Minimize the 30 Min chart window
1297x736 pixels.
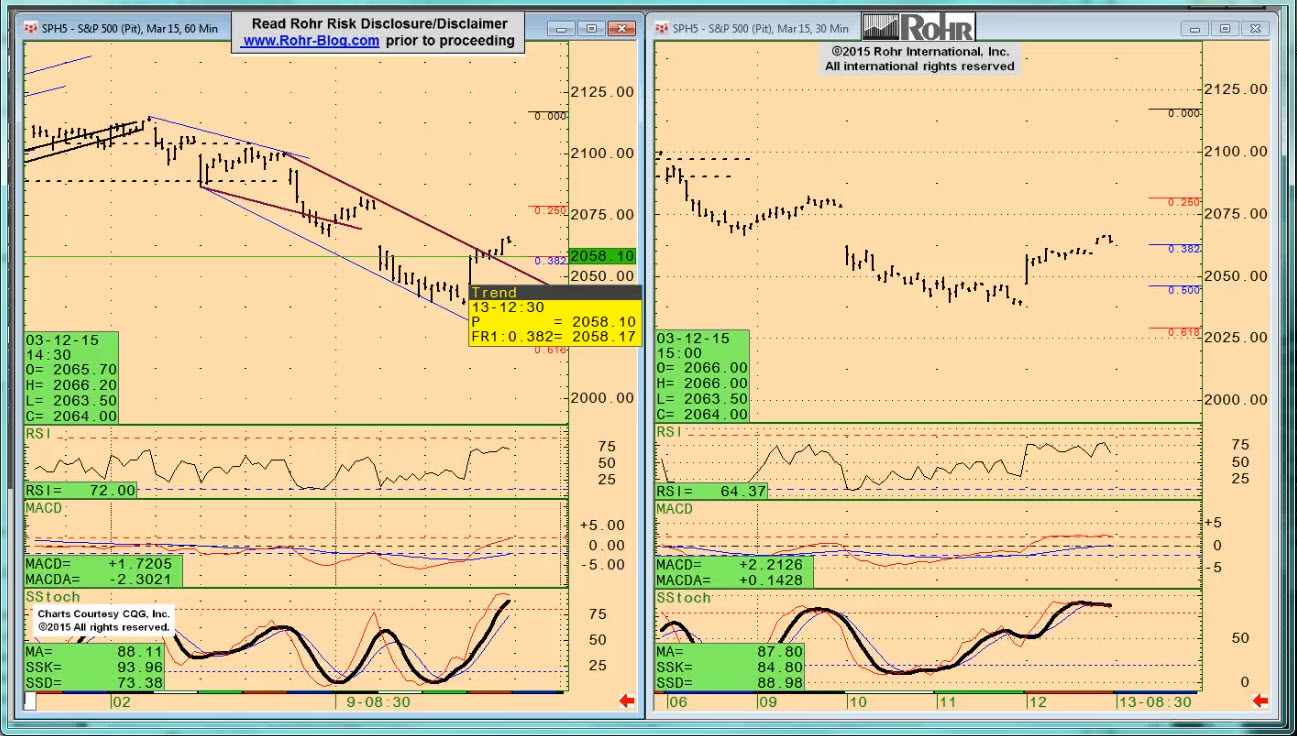click(x=1195, y=29)
